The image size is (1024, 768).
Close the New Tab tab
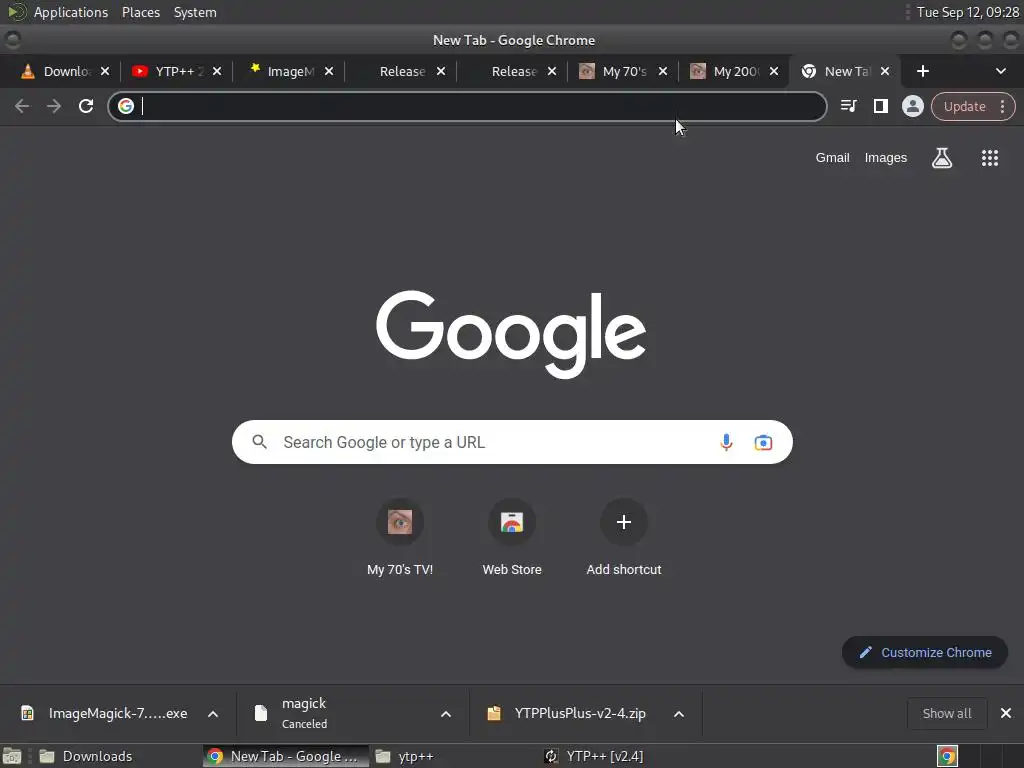click(x=885, y=71)
